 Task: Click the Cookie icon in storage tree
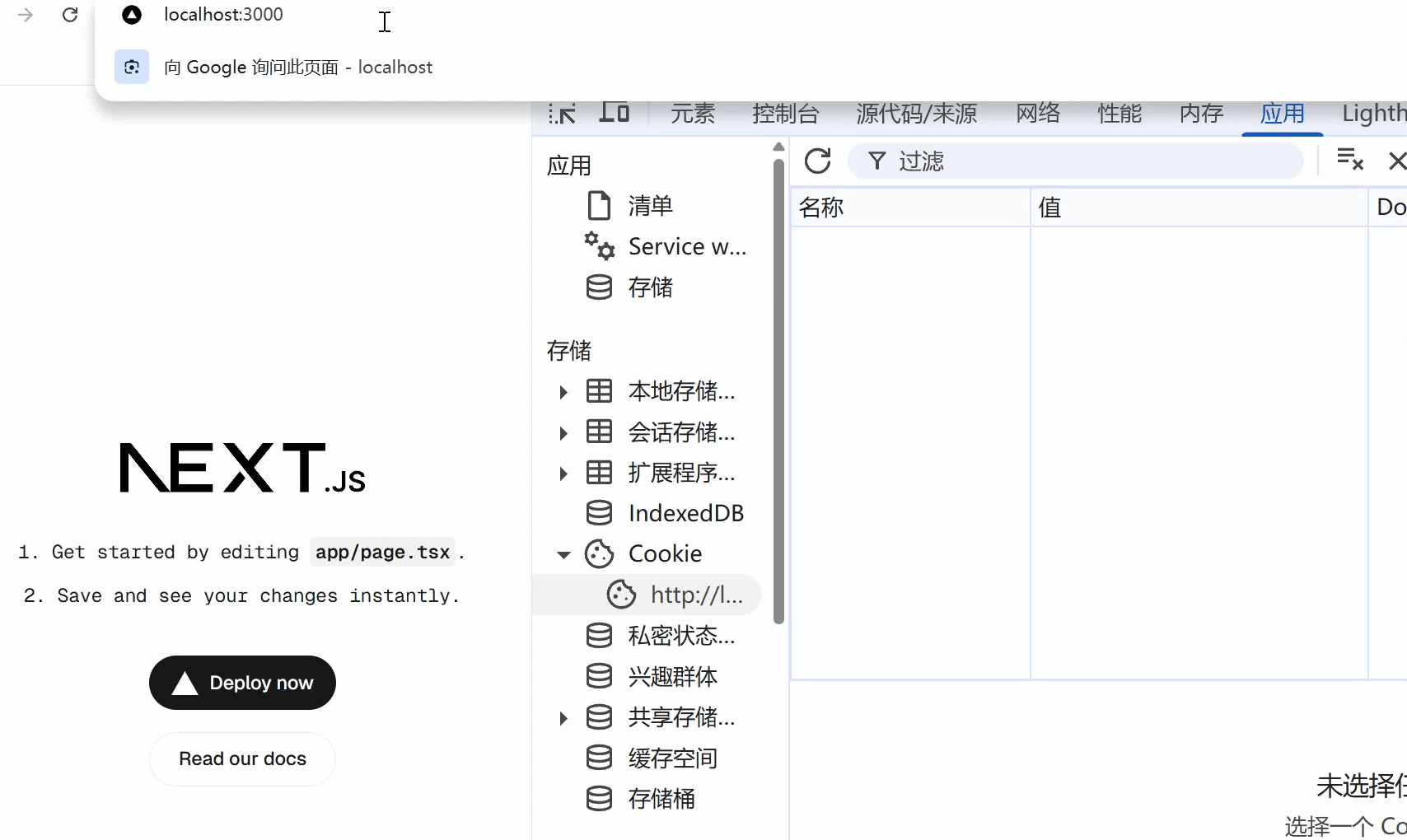tap(599, 554)
